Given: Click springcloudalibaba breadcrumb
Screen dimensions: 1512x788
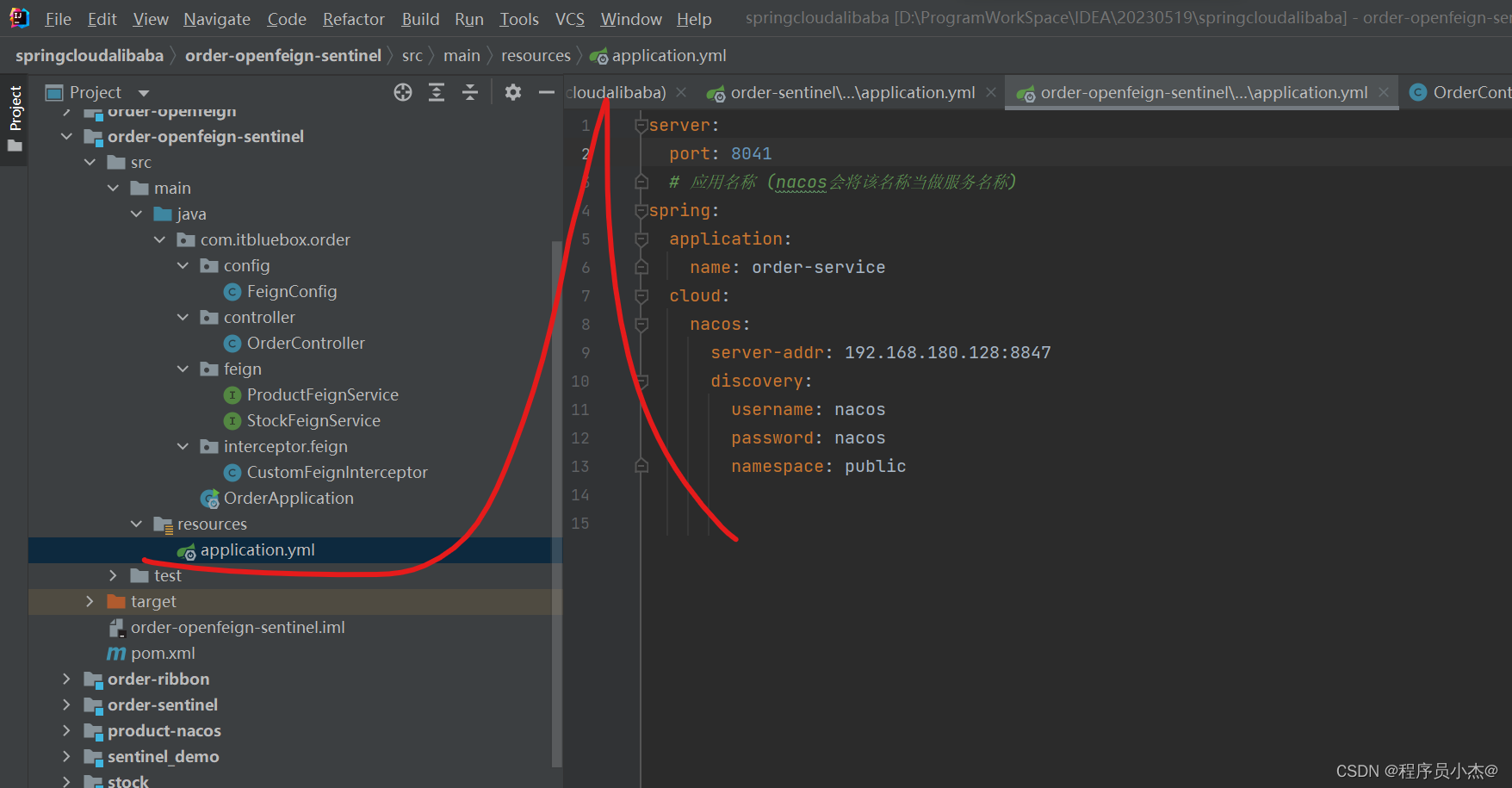Looking at the screenshot, I should point(90,56).
